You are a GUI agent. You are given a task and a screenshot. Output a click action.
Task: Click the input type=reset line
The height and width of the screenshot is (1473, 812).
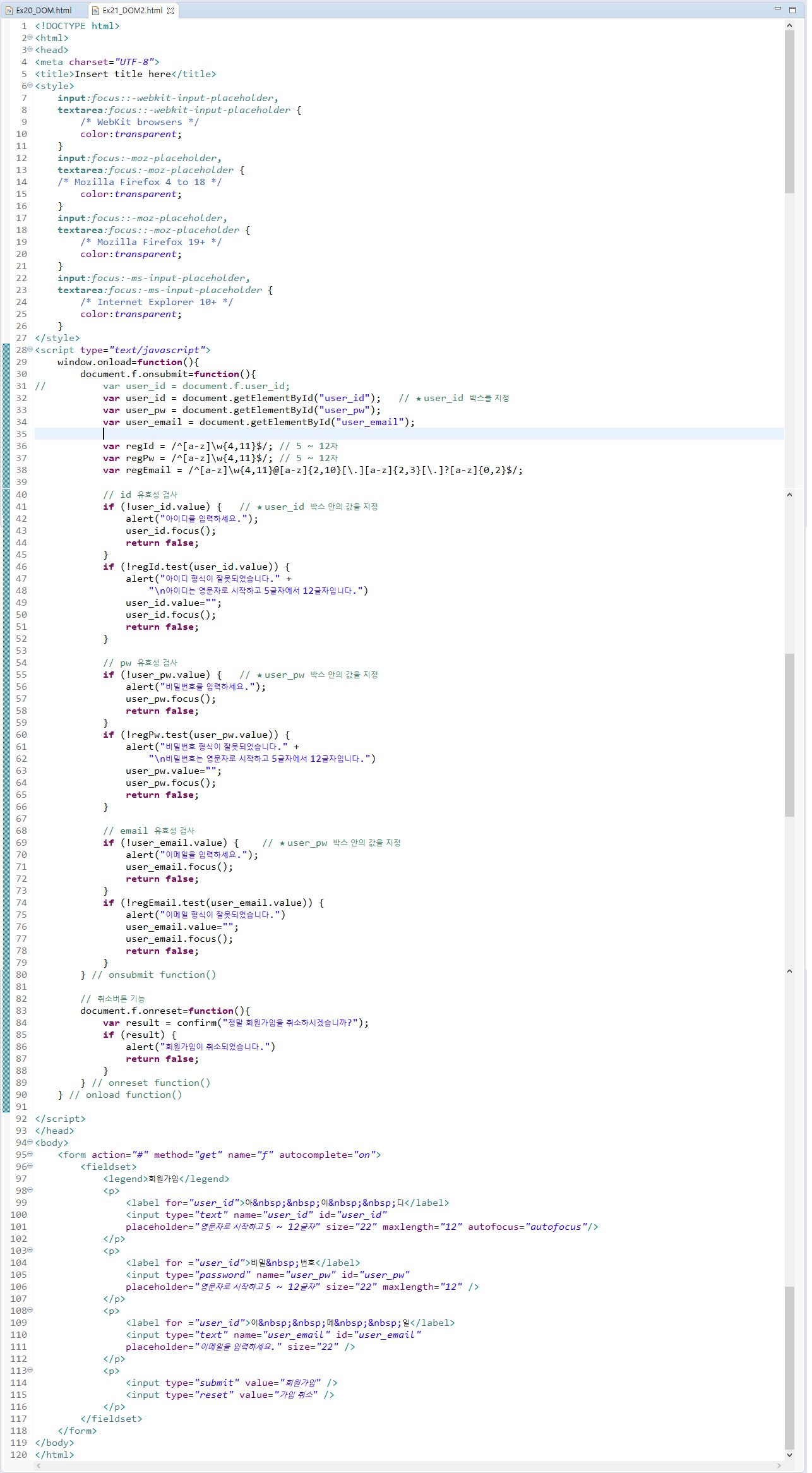[x=230, y=1395]
